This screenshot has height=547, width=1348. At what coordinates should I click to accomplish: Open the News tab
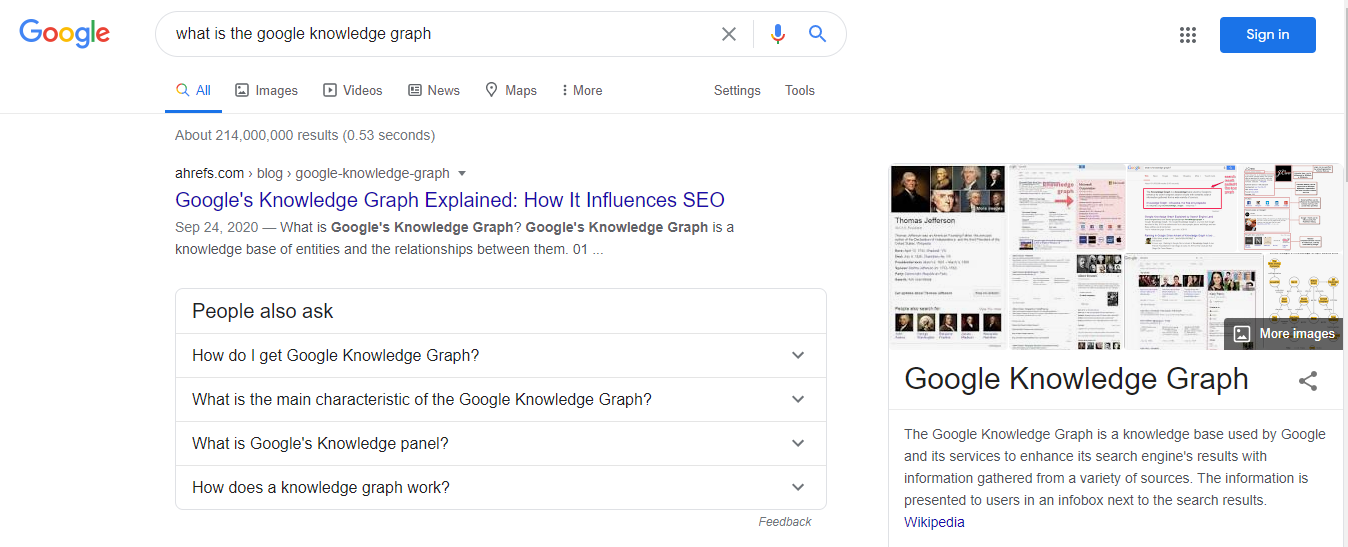click(x=434, y=90)
